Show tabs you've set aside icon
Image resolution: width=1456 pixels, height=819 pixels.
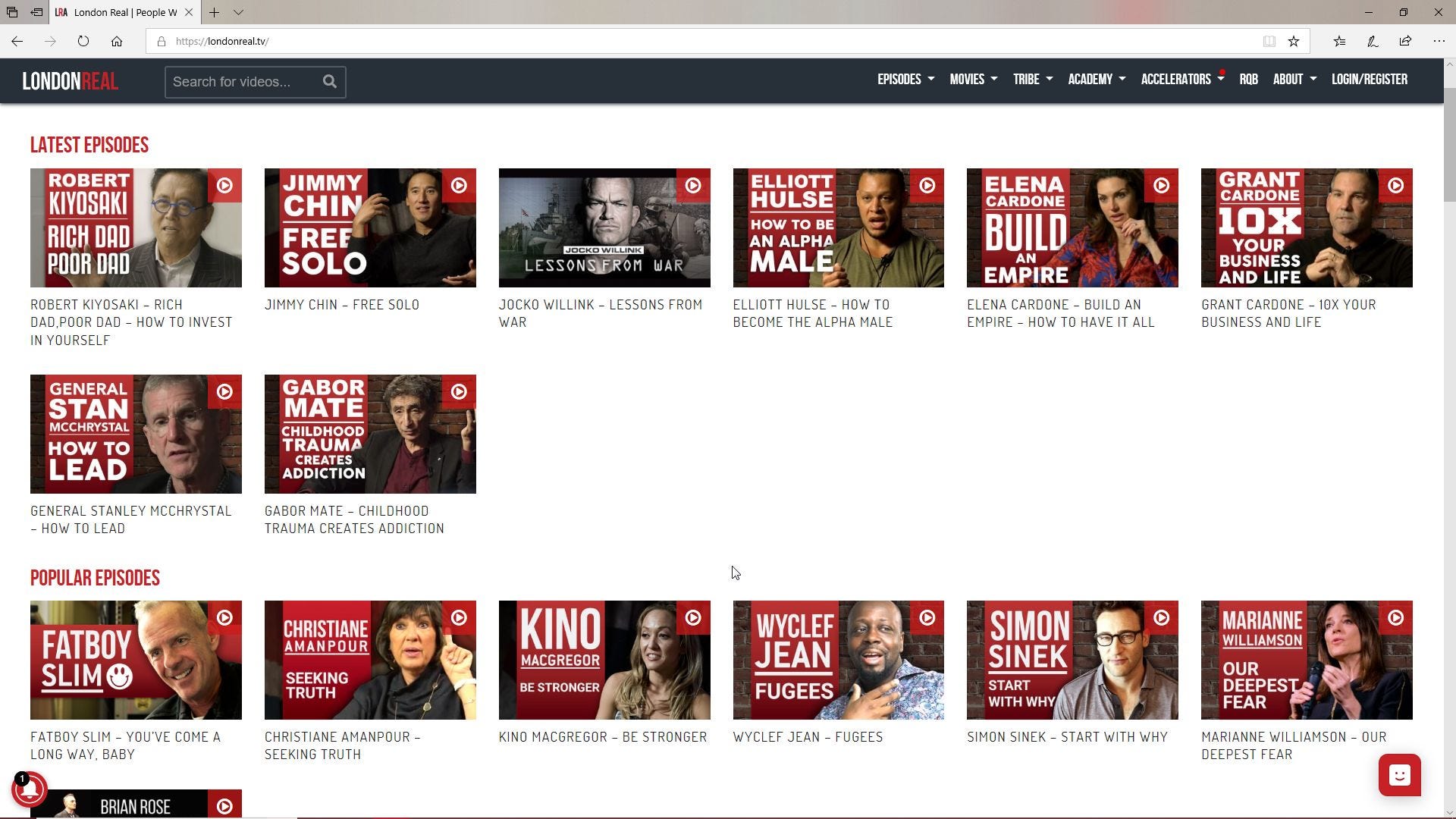11,12
